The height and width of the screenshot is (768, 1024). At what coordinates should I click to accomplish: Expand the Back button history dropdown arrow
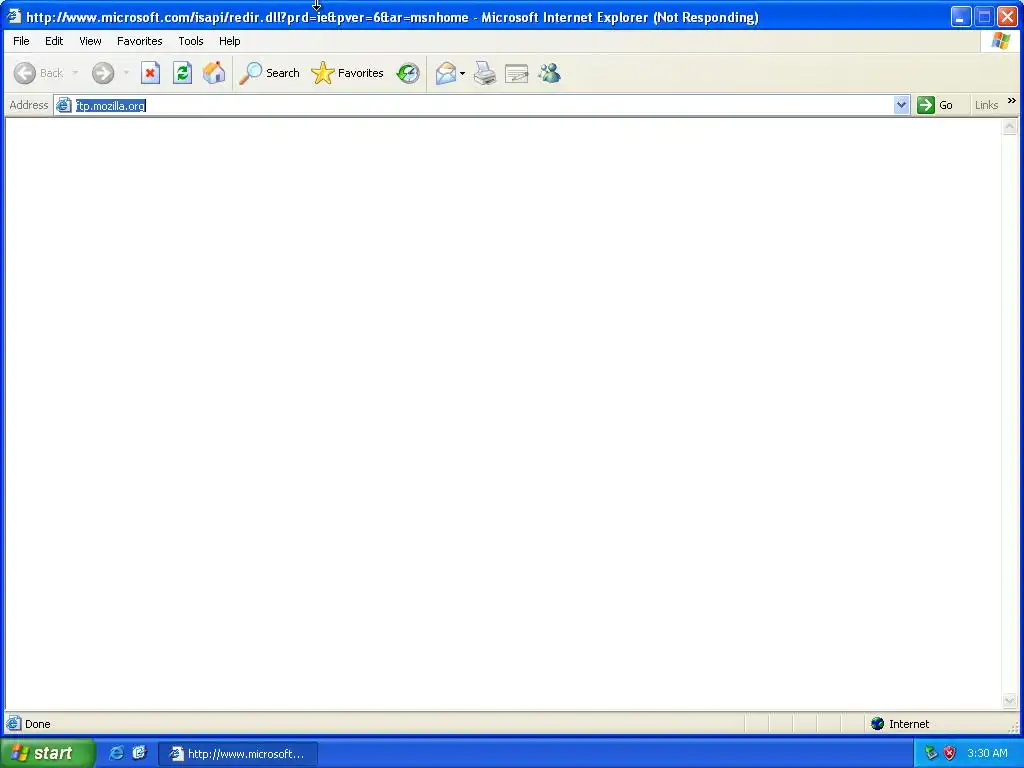pos(75,73)
